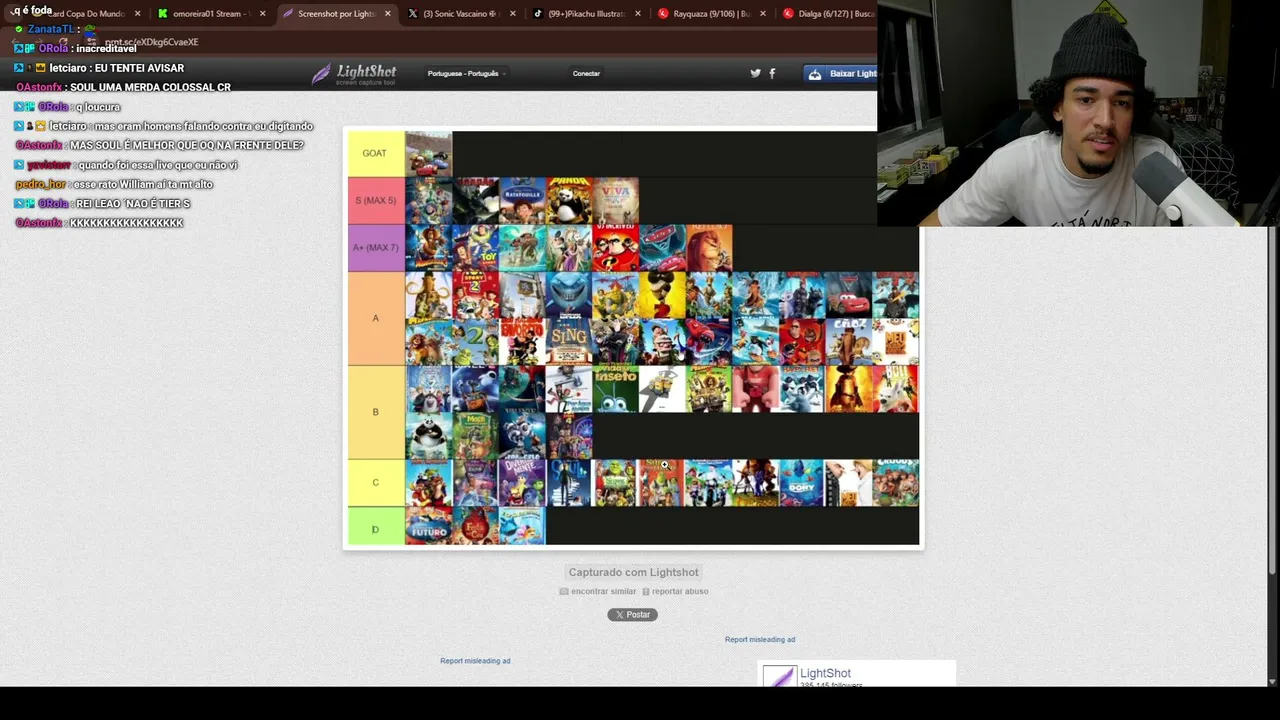Close the Screenshot por Lightshot tab
The width and height of the screenshot is (1280, 720).
[387, 14]
